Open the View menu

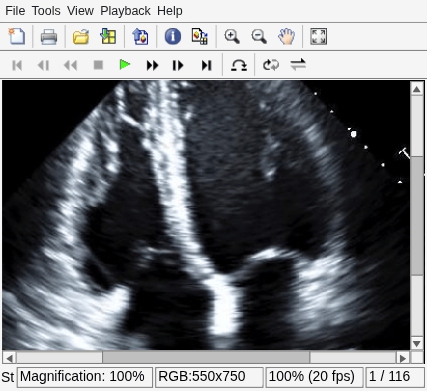[x=80, y=11]
